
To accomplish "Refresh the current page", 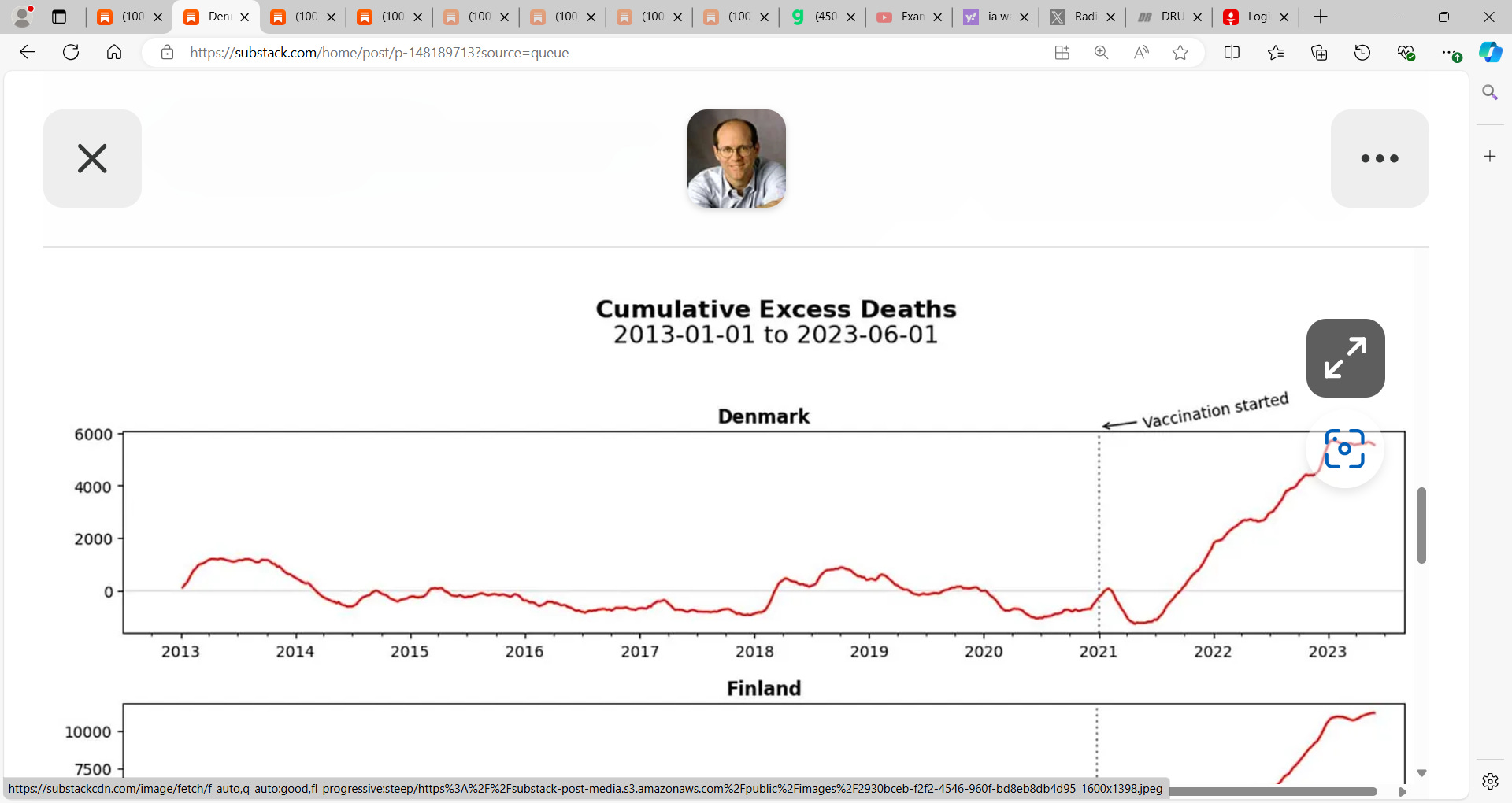I will tap(71, 53).
